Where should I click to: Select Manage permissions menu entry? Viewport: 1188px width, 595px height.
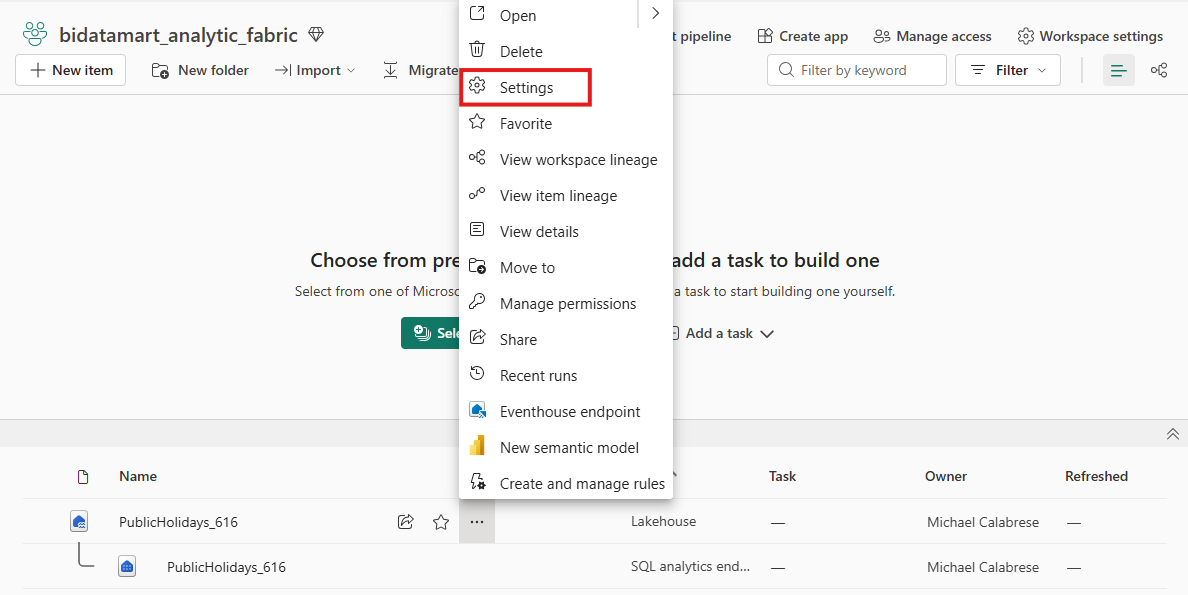click(565, 303)
